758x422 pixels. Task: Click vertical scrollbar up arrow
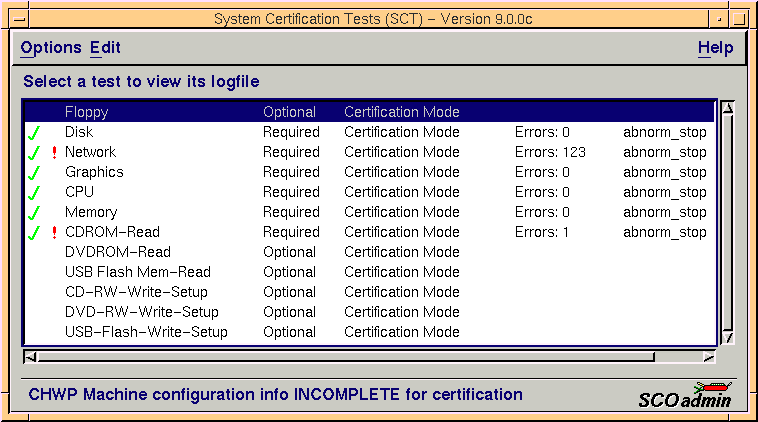pyautogui.click(x=728, y=108)
